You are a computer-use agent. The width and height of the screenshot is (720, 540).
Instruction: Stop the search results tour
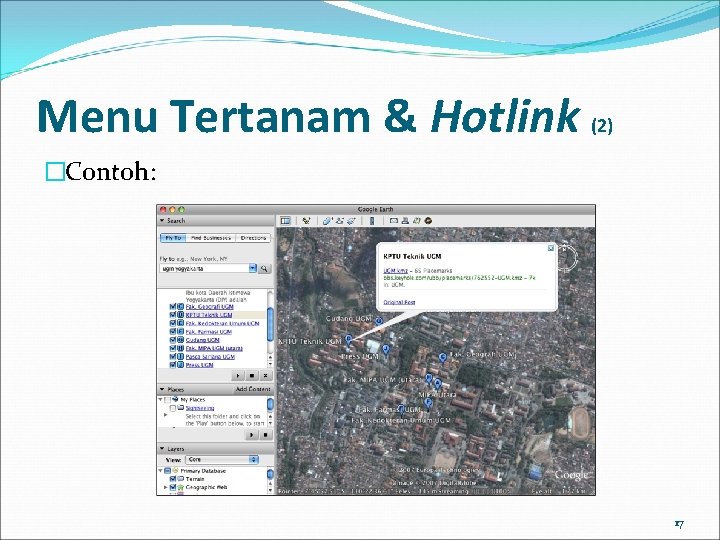pos(252,376)
